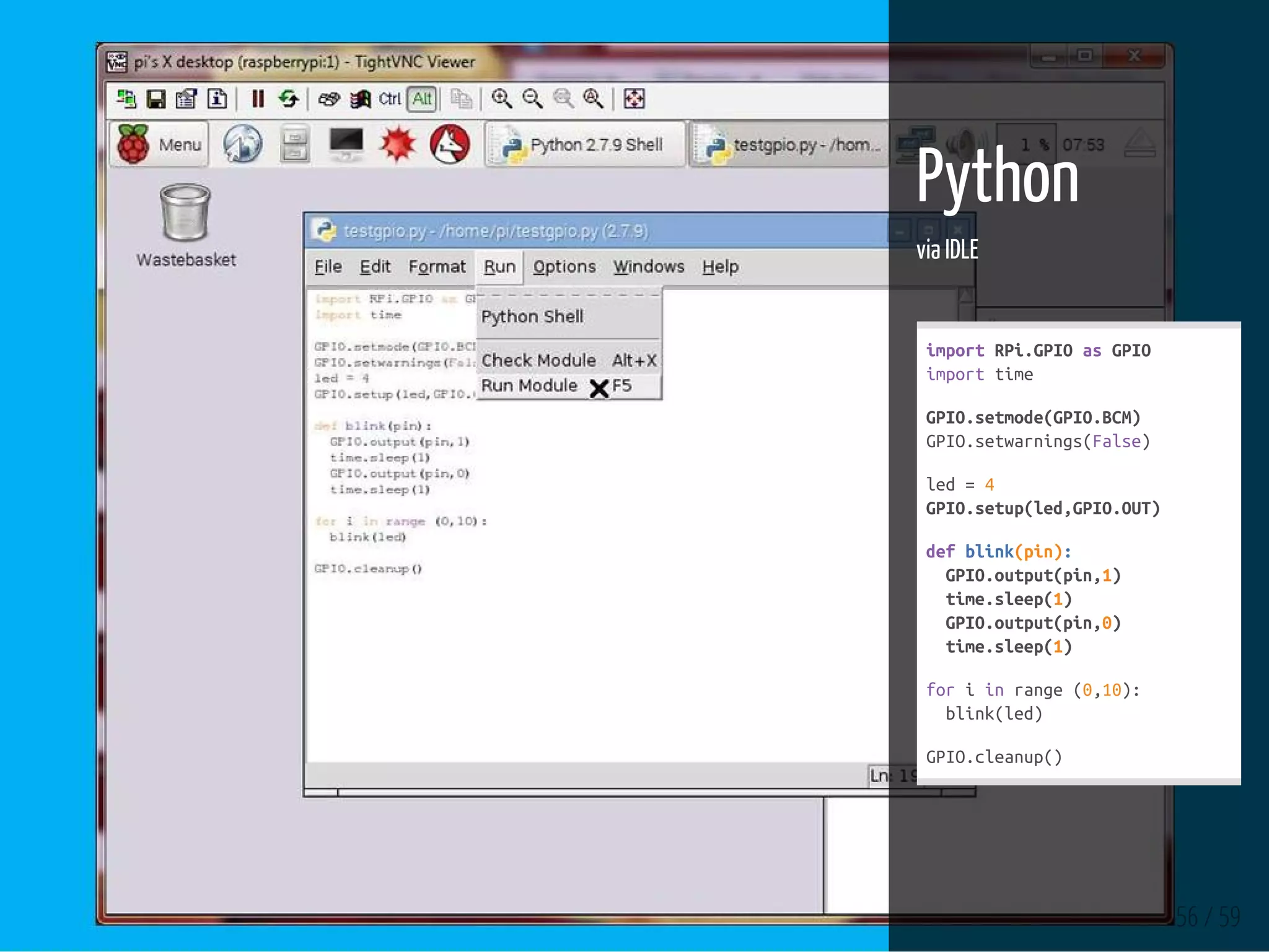Switch to Python 2.7.9 Shell taskbar button
1269x952 pixels.
(585, 144)
